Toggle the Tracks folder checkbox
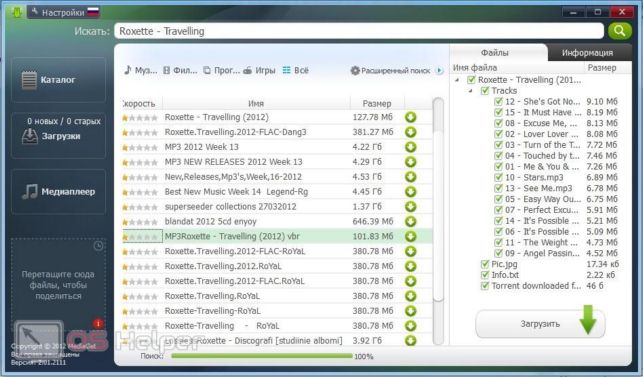Screen dimensions: 643x377 [485, 91]
